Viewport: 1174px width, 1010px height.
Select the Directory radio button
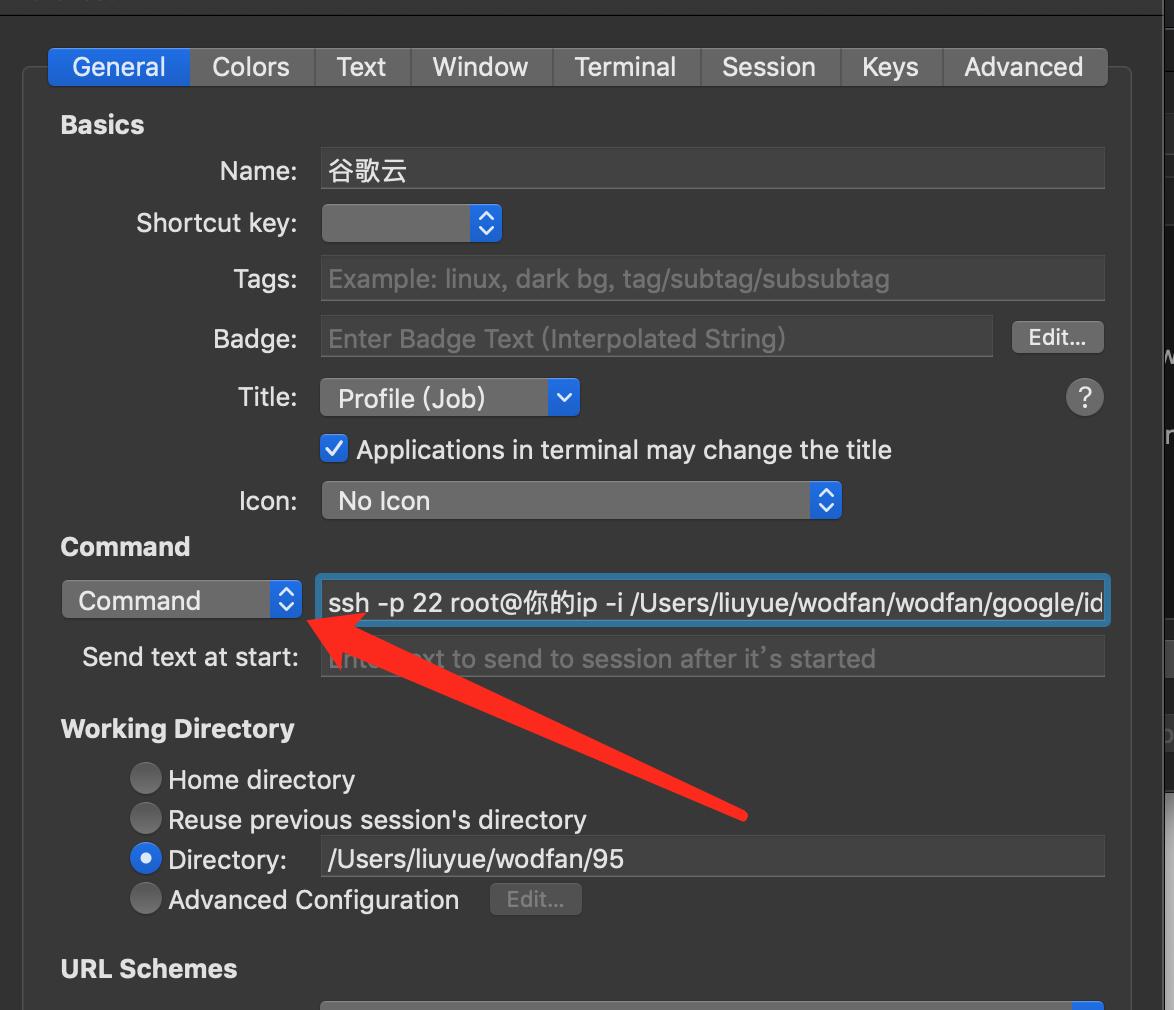tap(146, 859)
